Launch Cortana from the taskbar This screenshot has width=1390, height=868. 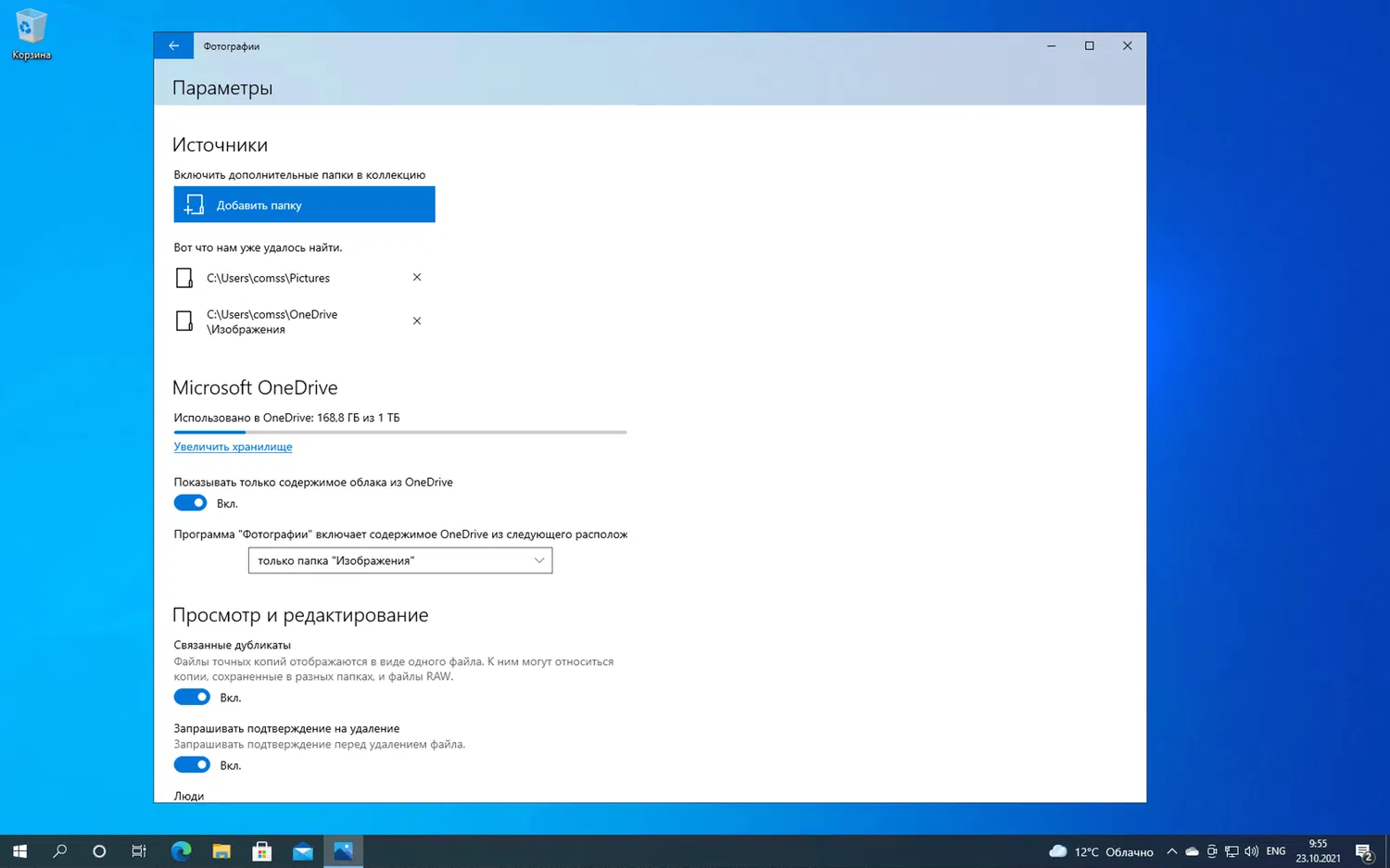pyautogui.click(x=99, y=851)
